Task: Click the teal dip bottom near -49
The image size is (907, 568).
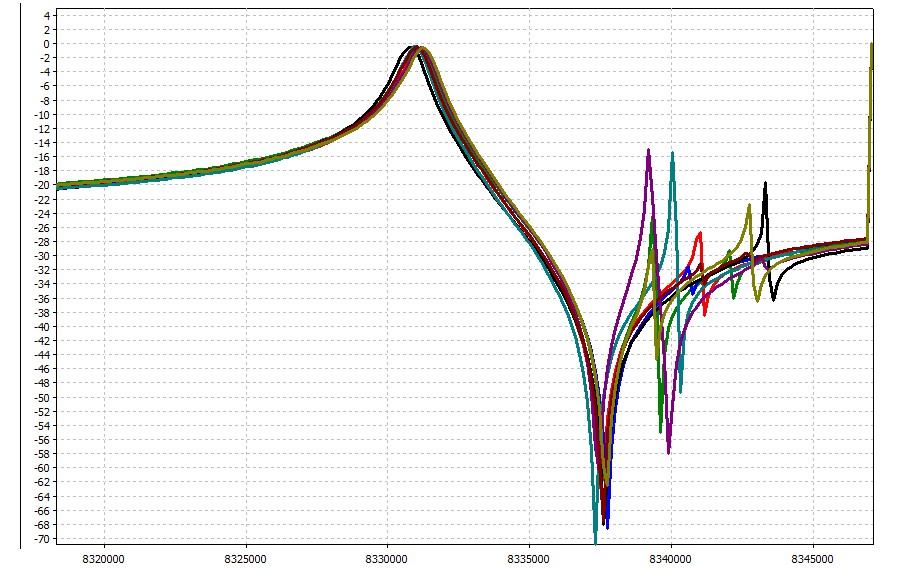Action: point(681,390)
